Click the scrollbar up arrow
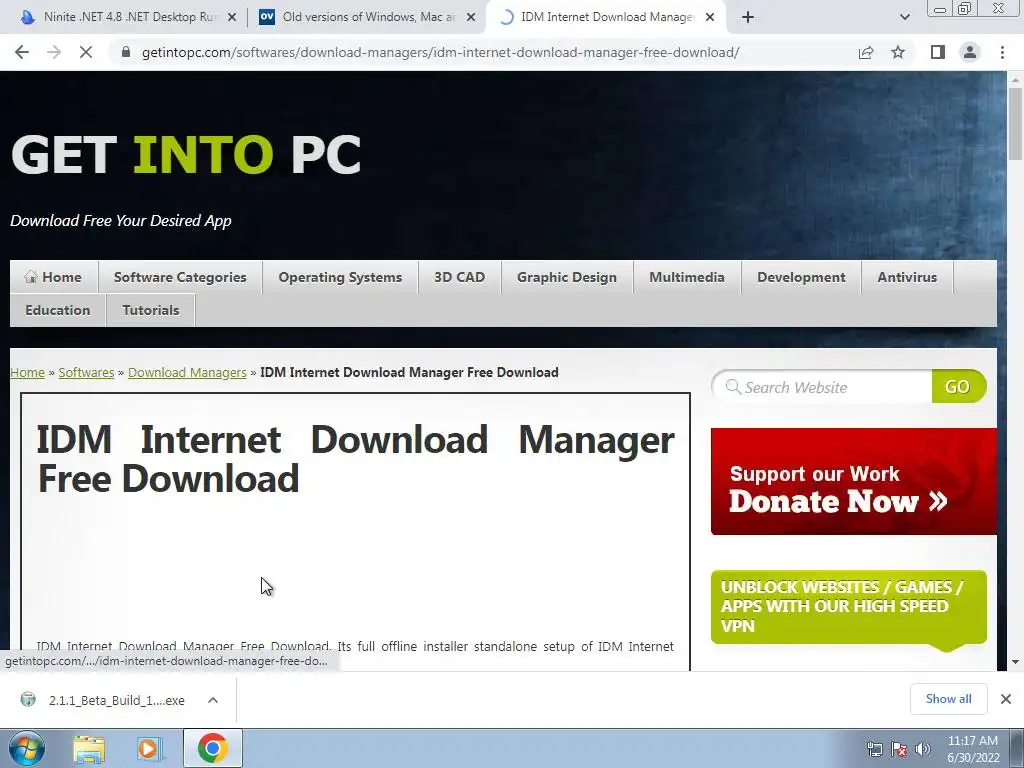 click(1015, 79)
